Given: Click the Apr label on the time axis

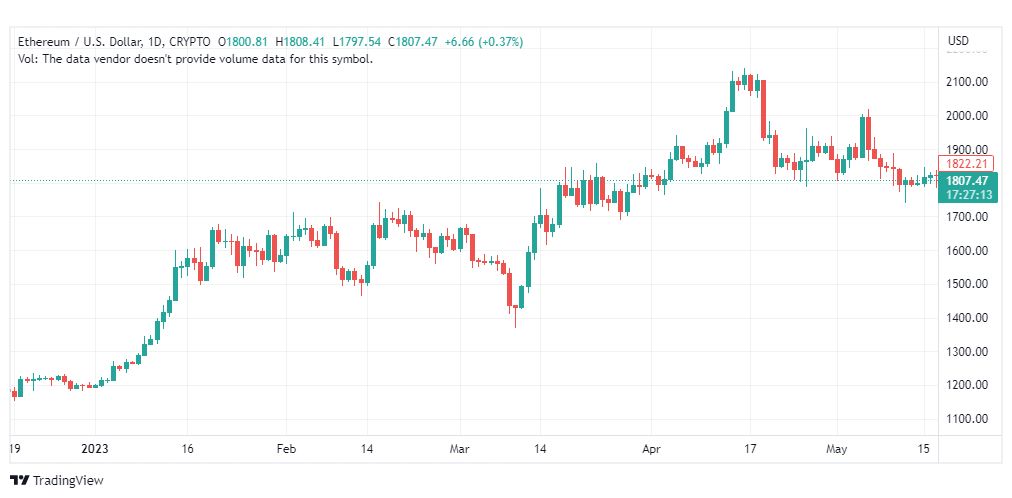Looking at the screenshot, I should click(651, 449).
